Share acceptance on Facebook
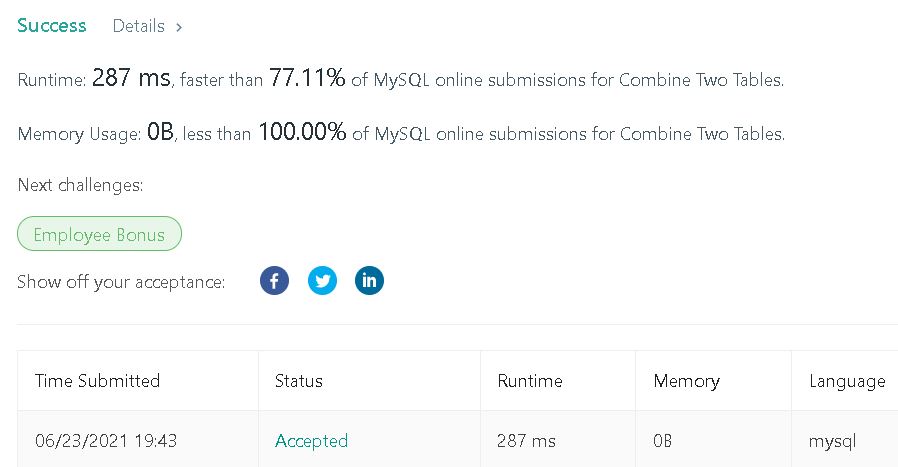 click(274, 281)
